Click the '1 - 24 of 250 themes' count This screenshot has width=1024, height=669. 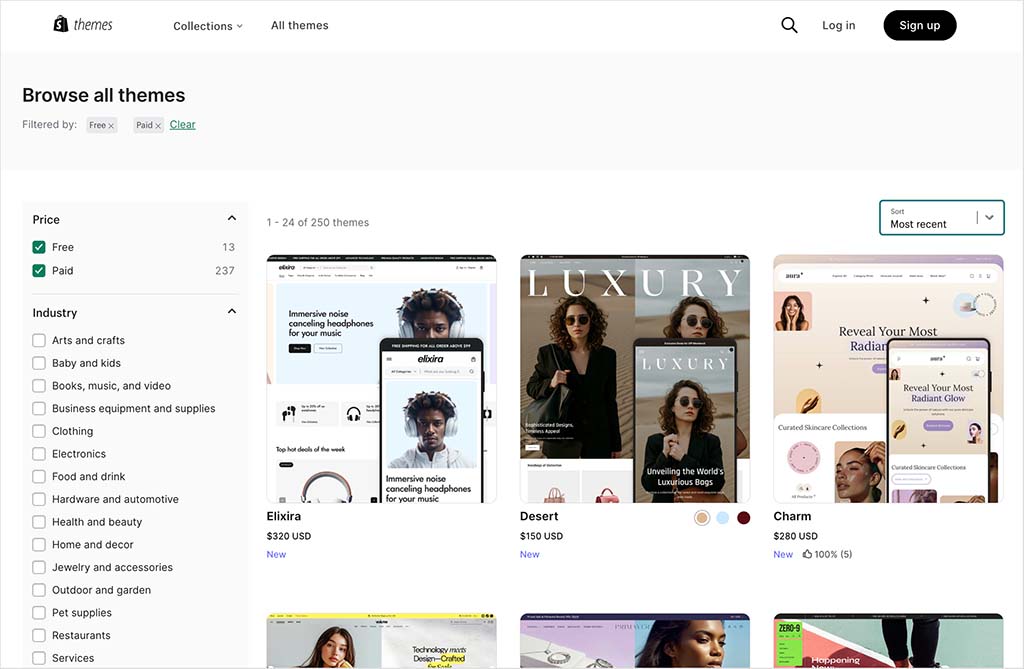point(317,222)
